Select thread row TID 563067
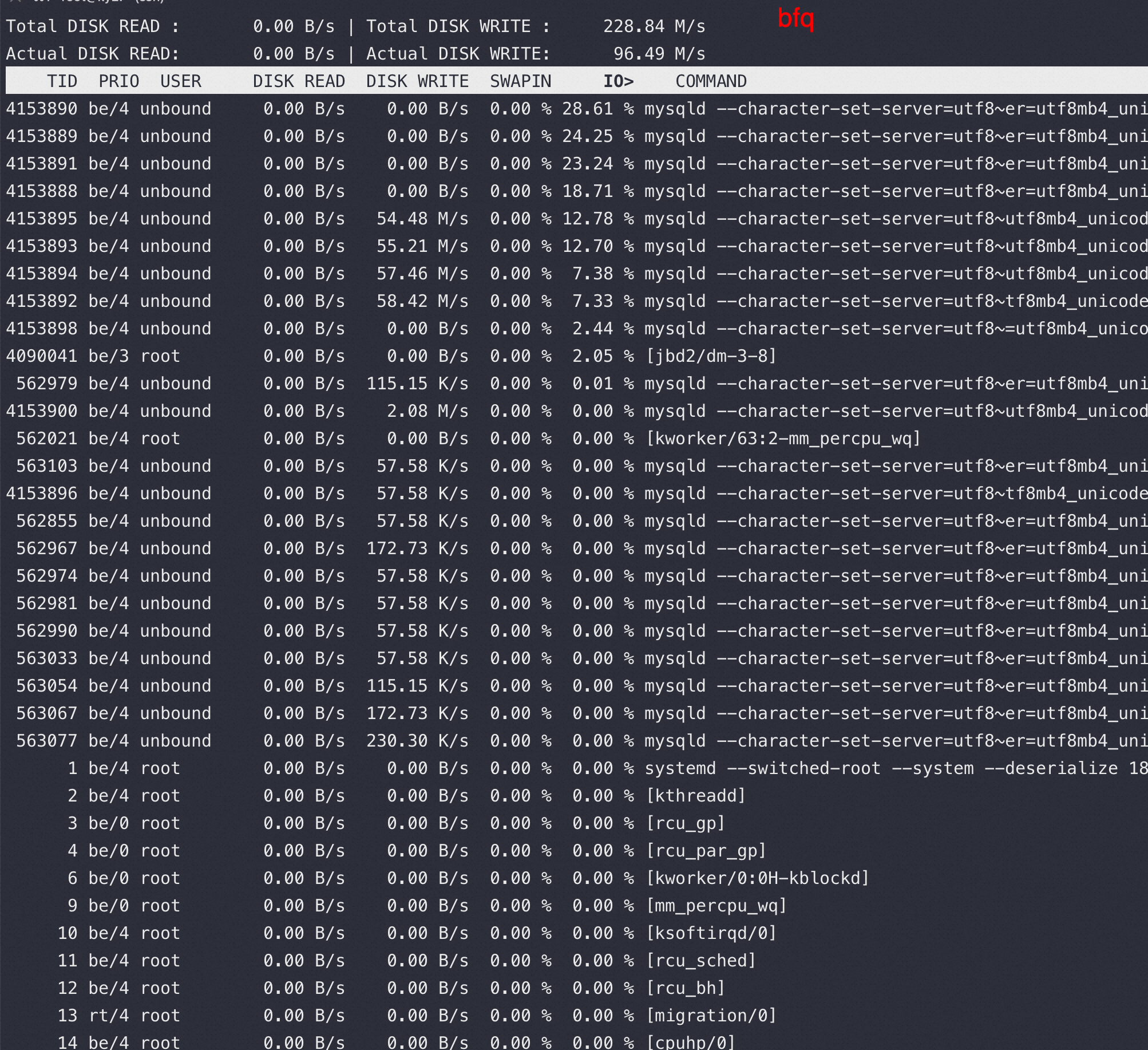 [x=577, y=713]
